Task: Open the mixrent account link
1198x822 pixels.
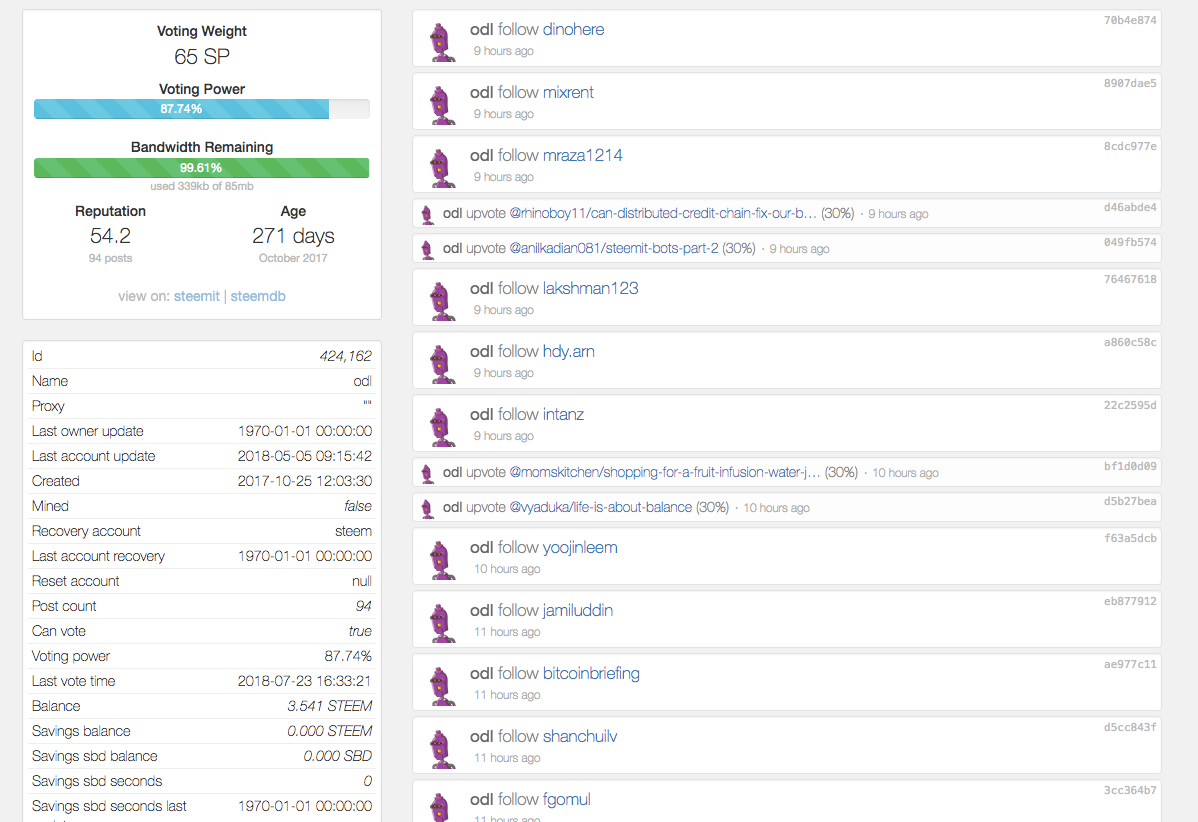Action: click(x=568, y=92)
